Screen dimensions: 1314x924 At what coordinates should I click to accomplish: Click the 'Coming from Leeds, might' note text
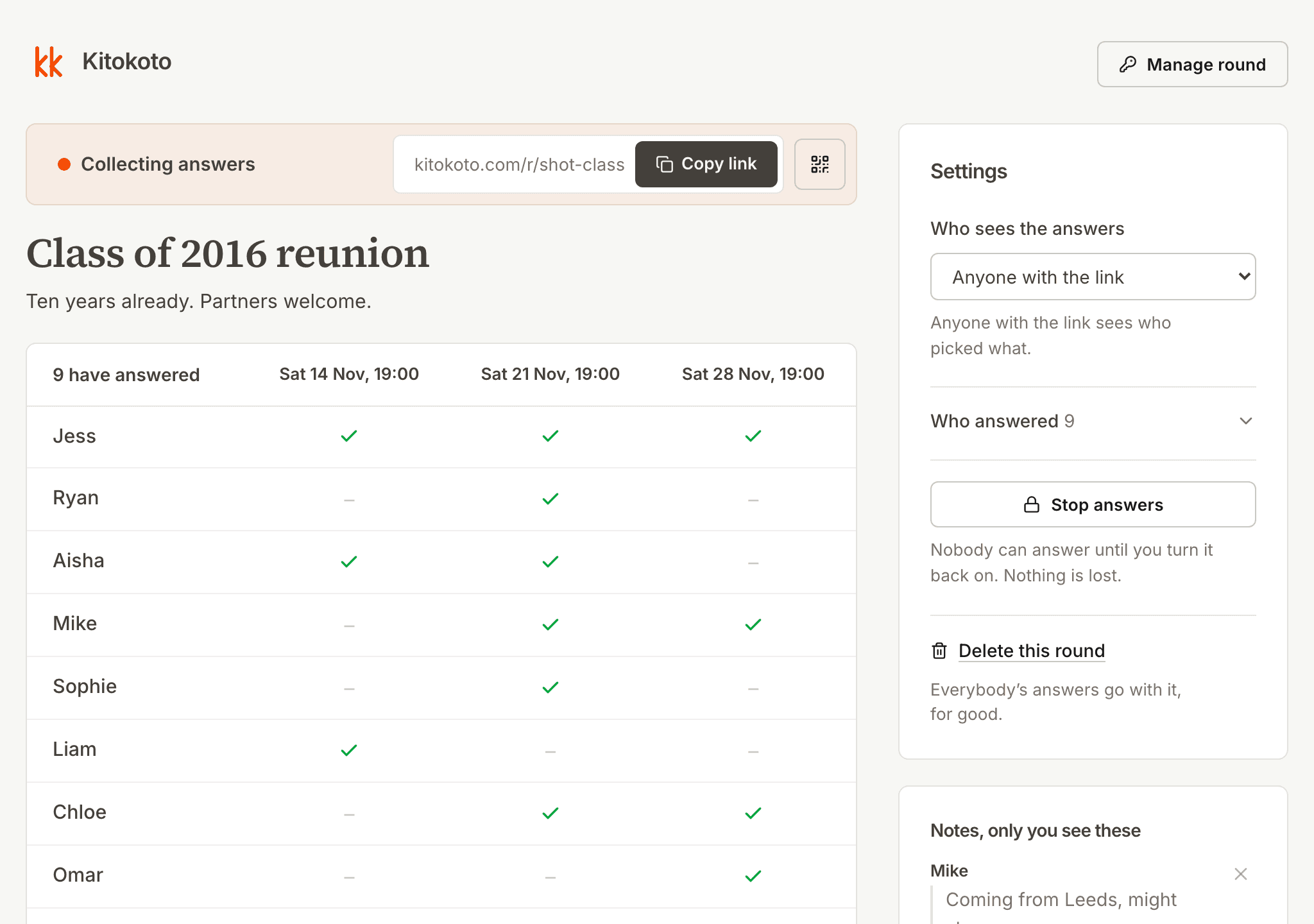[1061, 900]
